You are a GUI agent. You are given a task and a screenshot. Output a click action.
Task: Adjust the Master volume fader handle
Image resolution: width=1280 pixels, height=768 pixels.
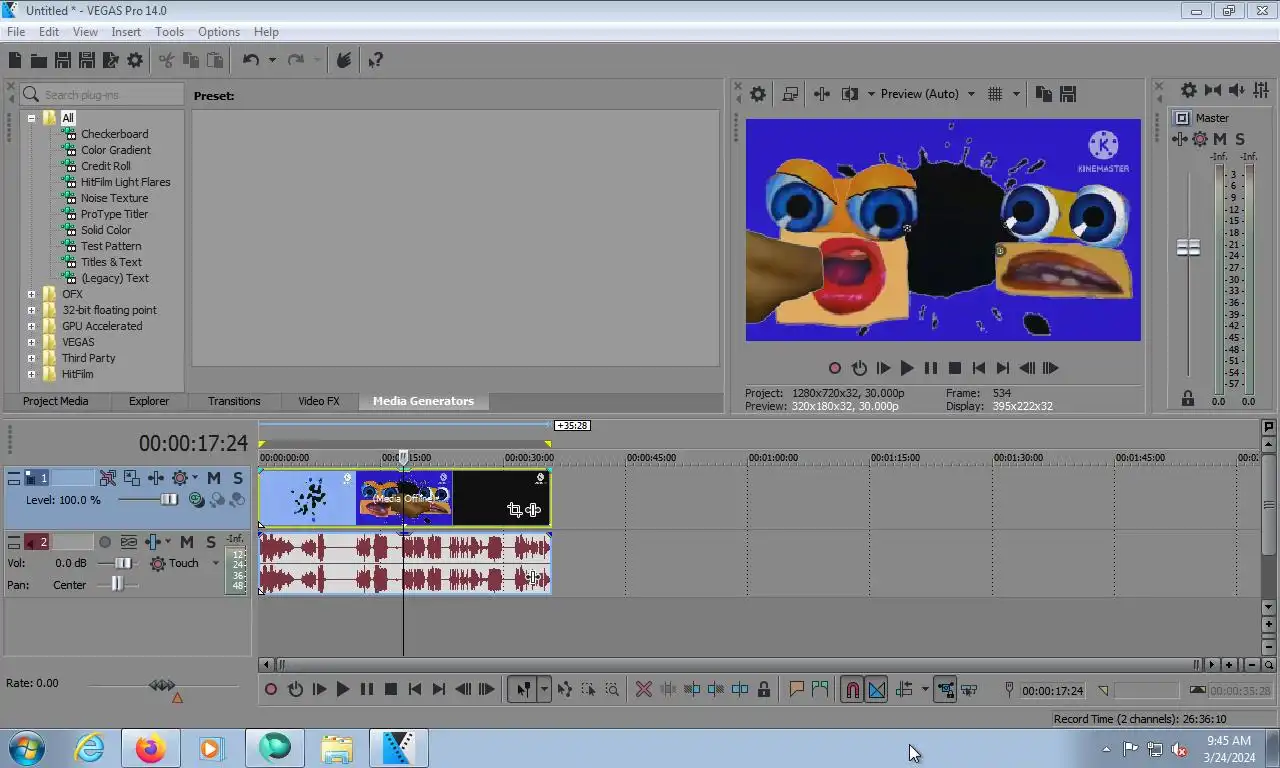pyautogui.click(x=1188, y=247)
